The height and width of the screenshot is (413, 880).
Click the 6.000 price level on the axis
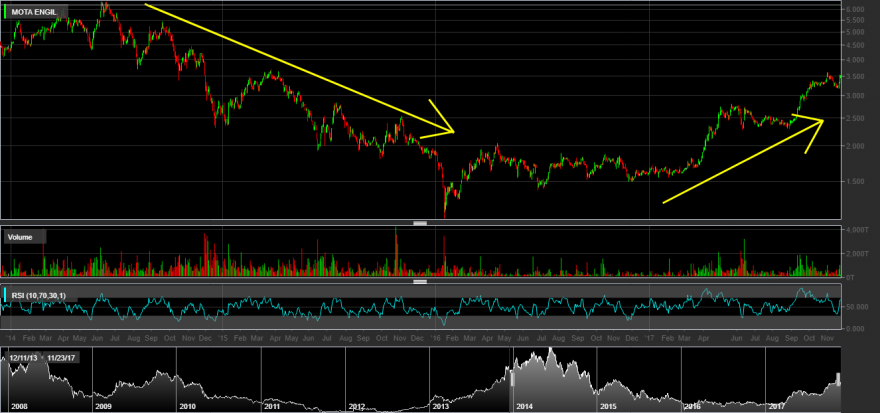(x=855, y=10)
